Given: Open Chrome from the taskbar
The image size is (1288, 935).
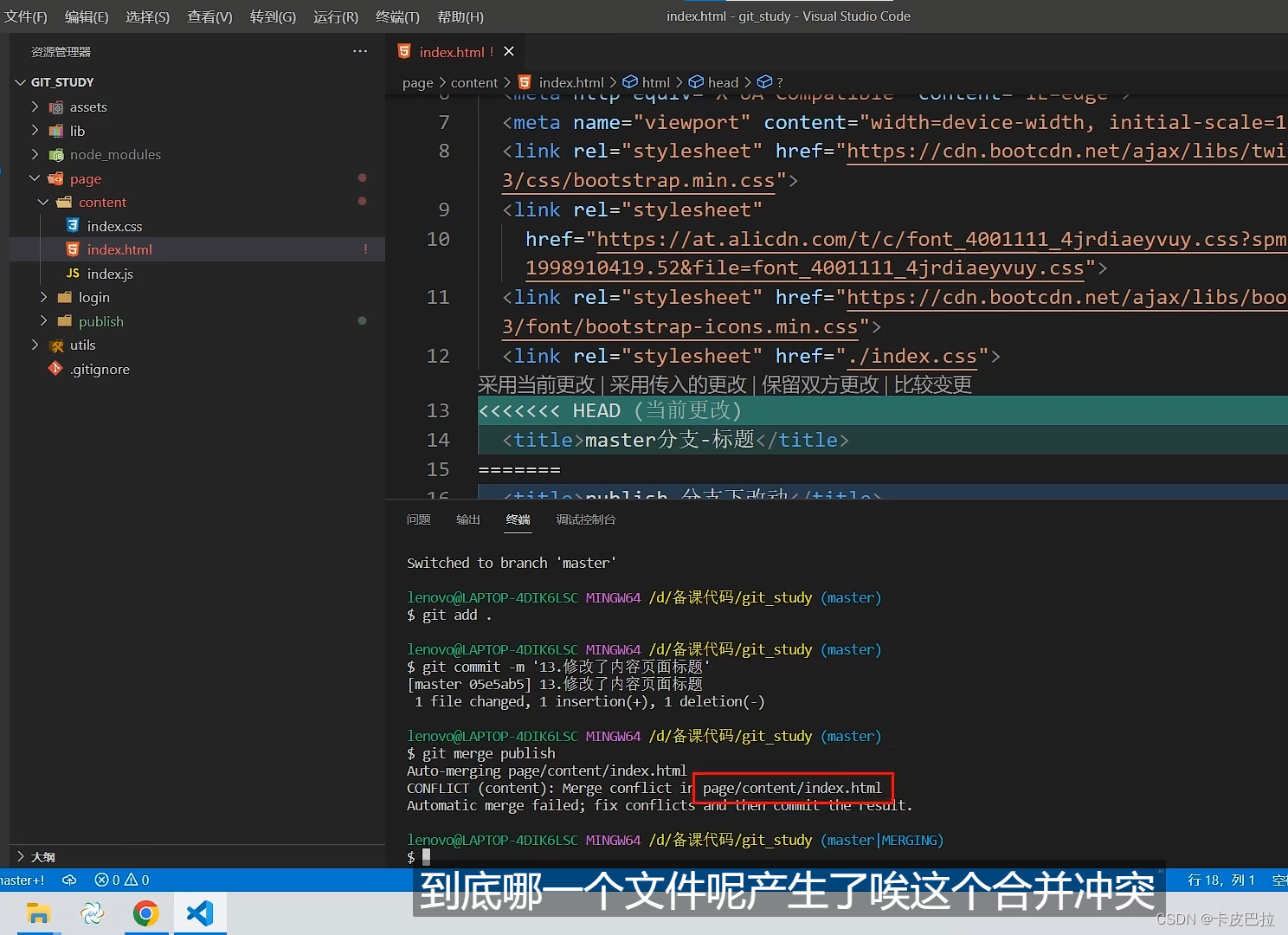Looking at the screenshot, I should (145, 913).
